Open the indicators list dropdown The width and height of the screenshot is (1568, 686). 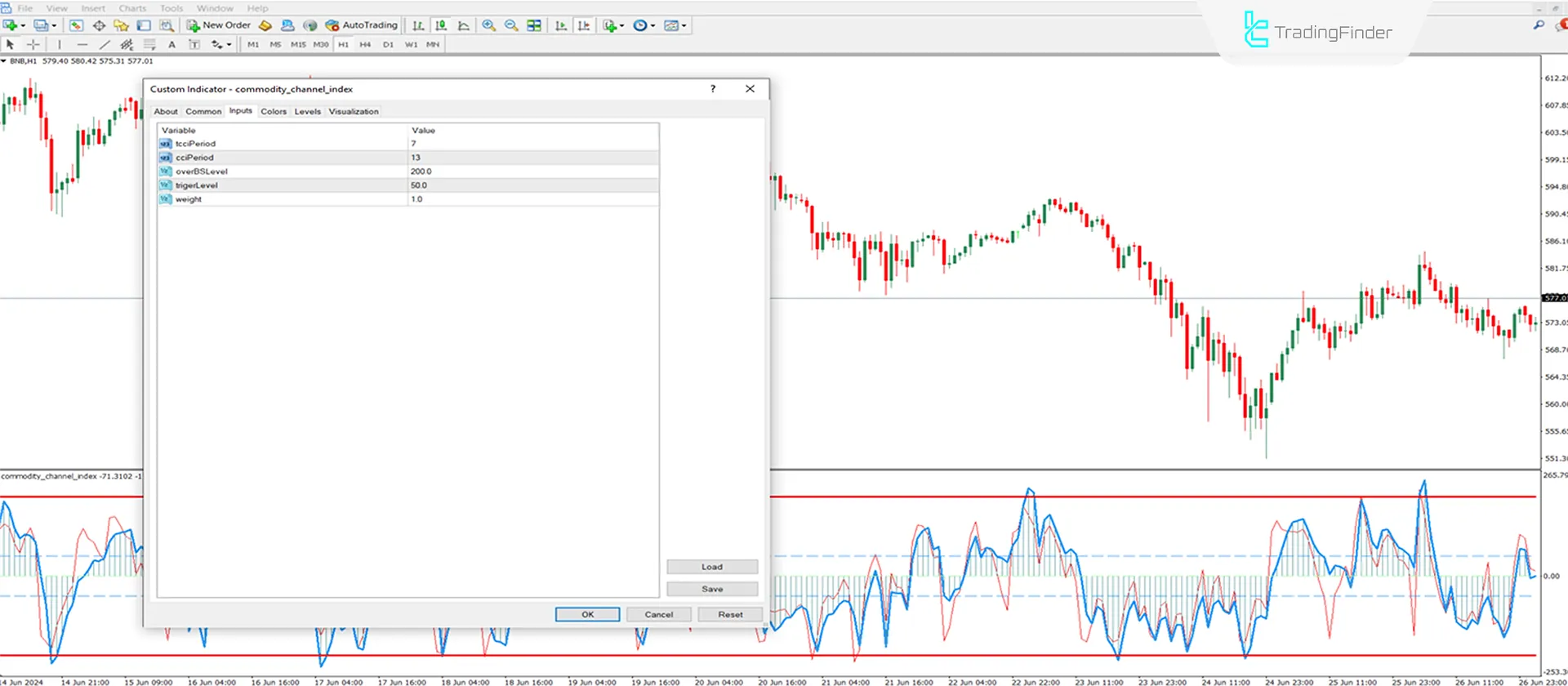(621, 25)
